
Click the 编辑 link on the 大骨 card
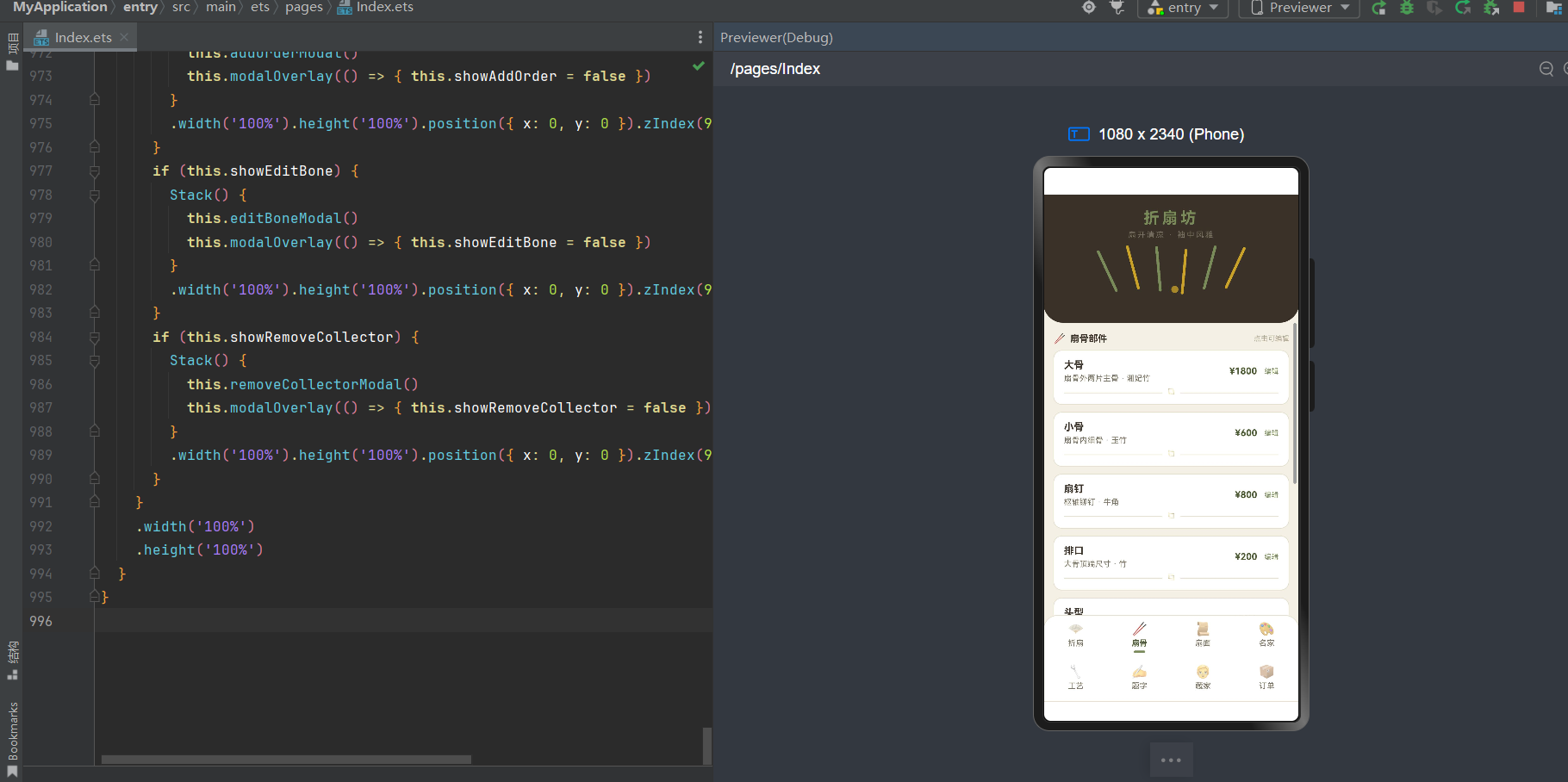tap(1272, 371)
